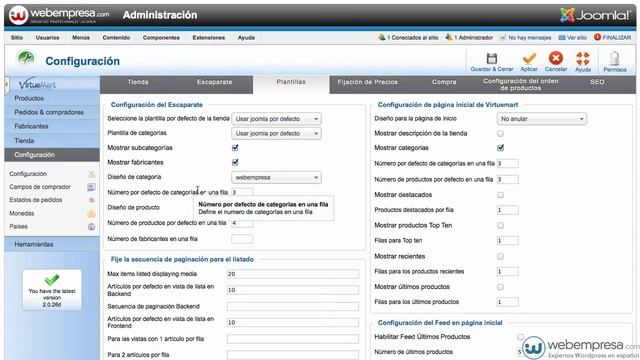
Task: Click the webempresa logo in header
Action: tap(60, 15)
